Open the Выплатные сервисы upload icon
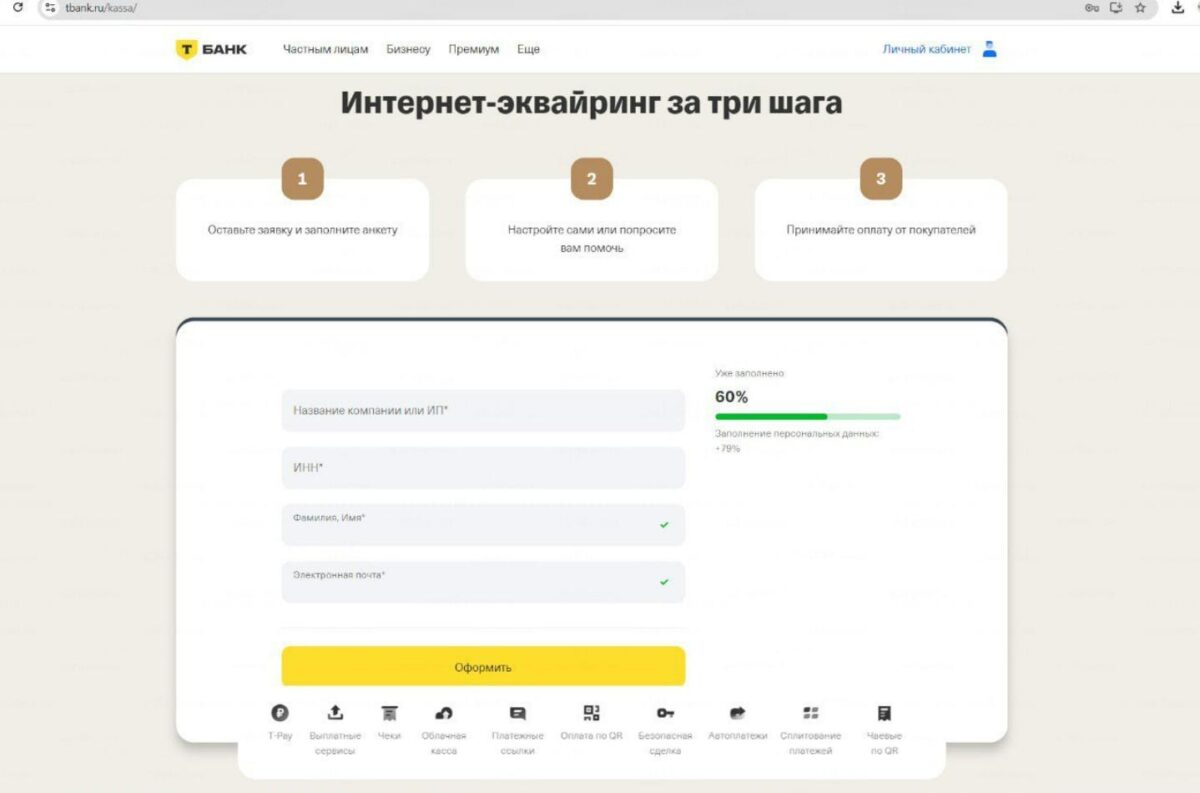The width and height of the screenshot is (1200, 793). [335, 712]
